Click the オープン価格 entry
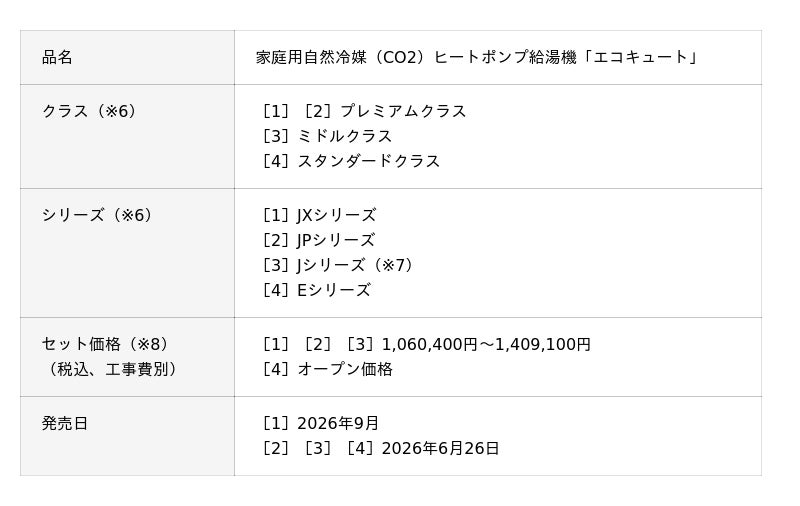This screenshot has width=800, height=506. tap(344, 369)
